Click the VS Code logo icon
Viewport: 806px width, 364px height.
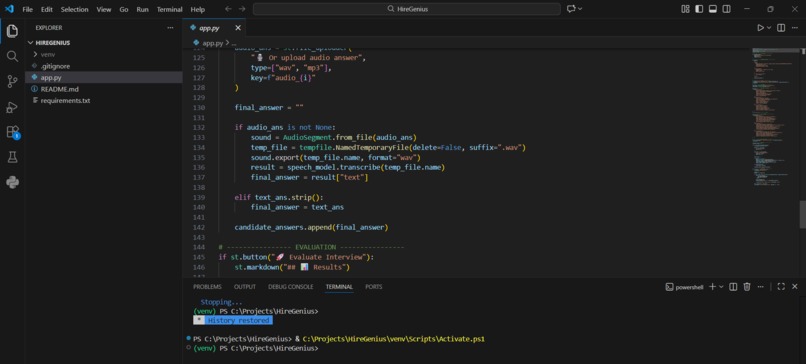point(9,9)
